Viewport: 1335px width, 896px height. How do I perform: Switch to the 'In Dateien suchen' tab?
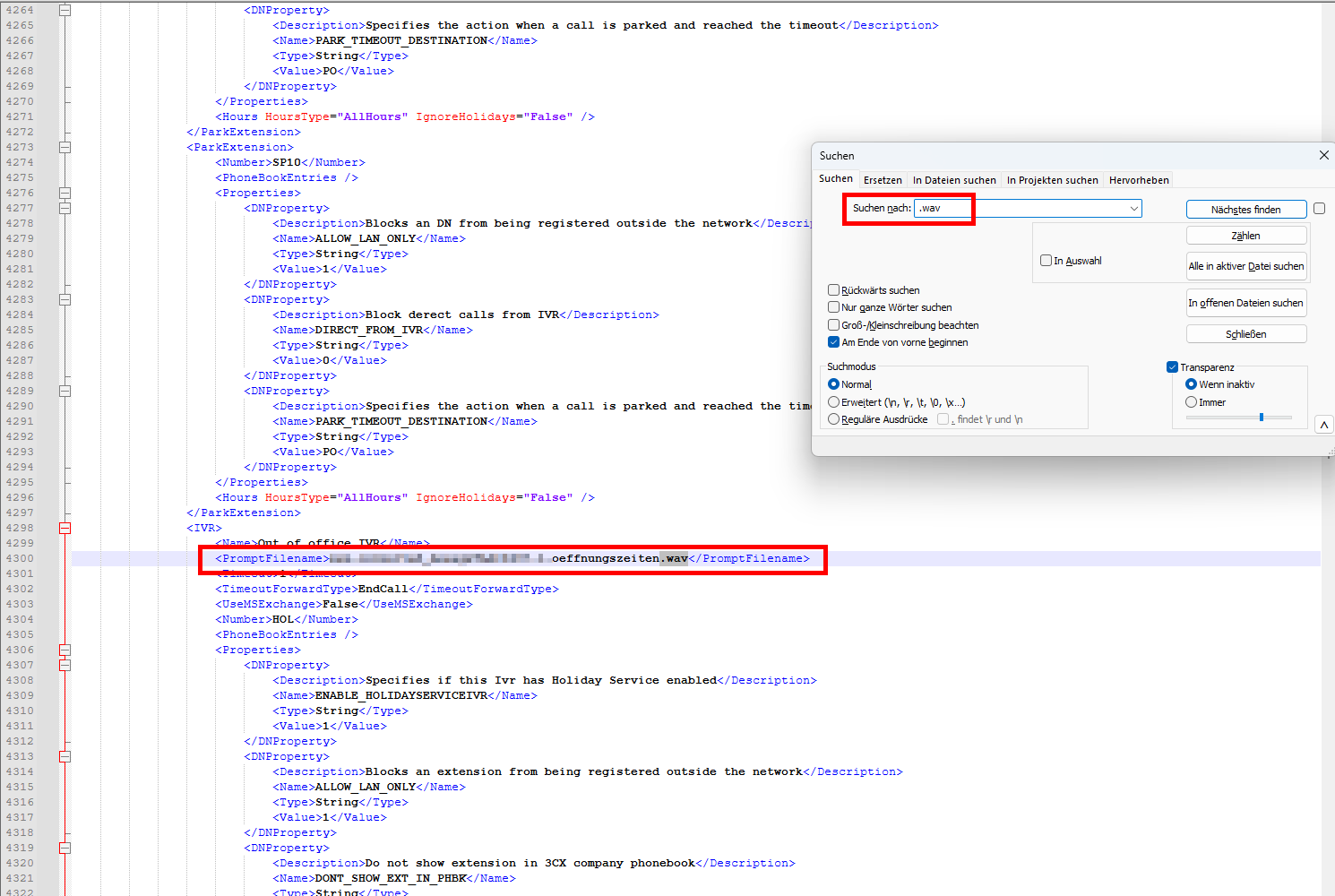954,180
